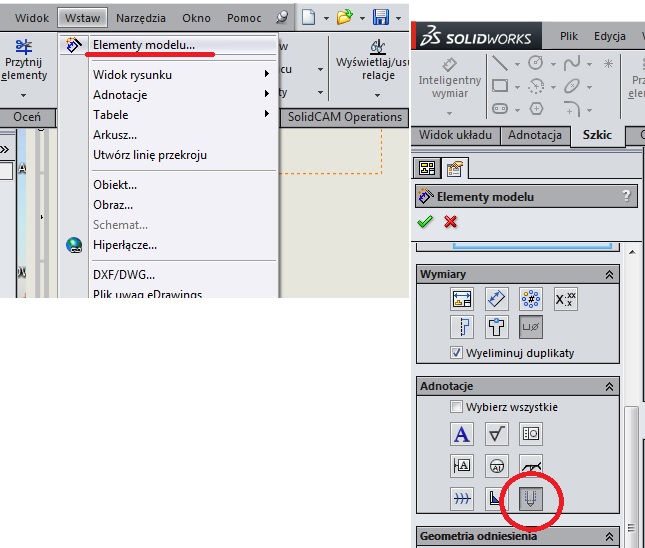Switch to the Oceń tab
This screenshot has width=645, height=548.
pos(27,117)
